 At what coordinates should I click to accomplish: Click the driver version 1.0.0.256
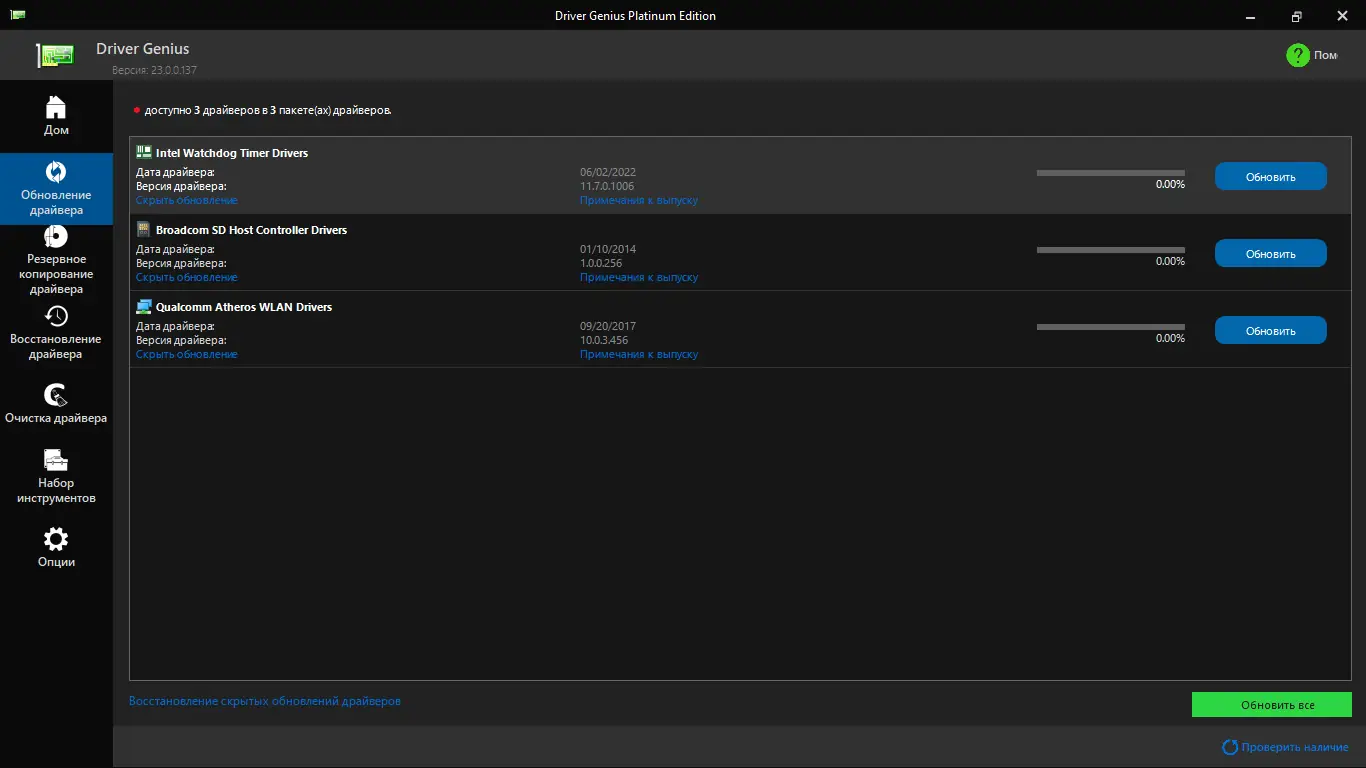pos(601,263)
